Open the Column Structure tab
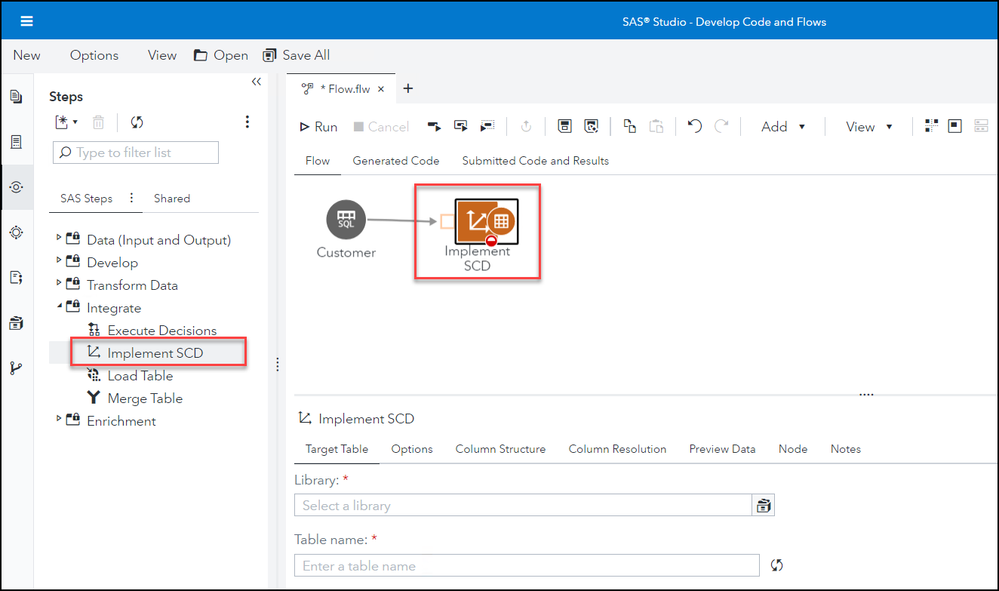The height and width of the screenshot is (591, 999). (500, 449)
